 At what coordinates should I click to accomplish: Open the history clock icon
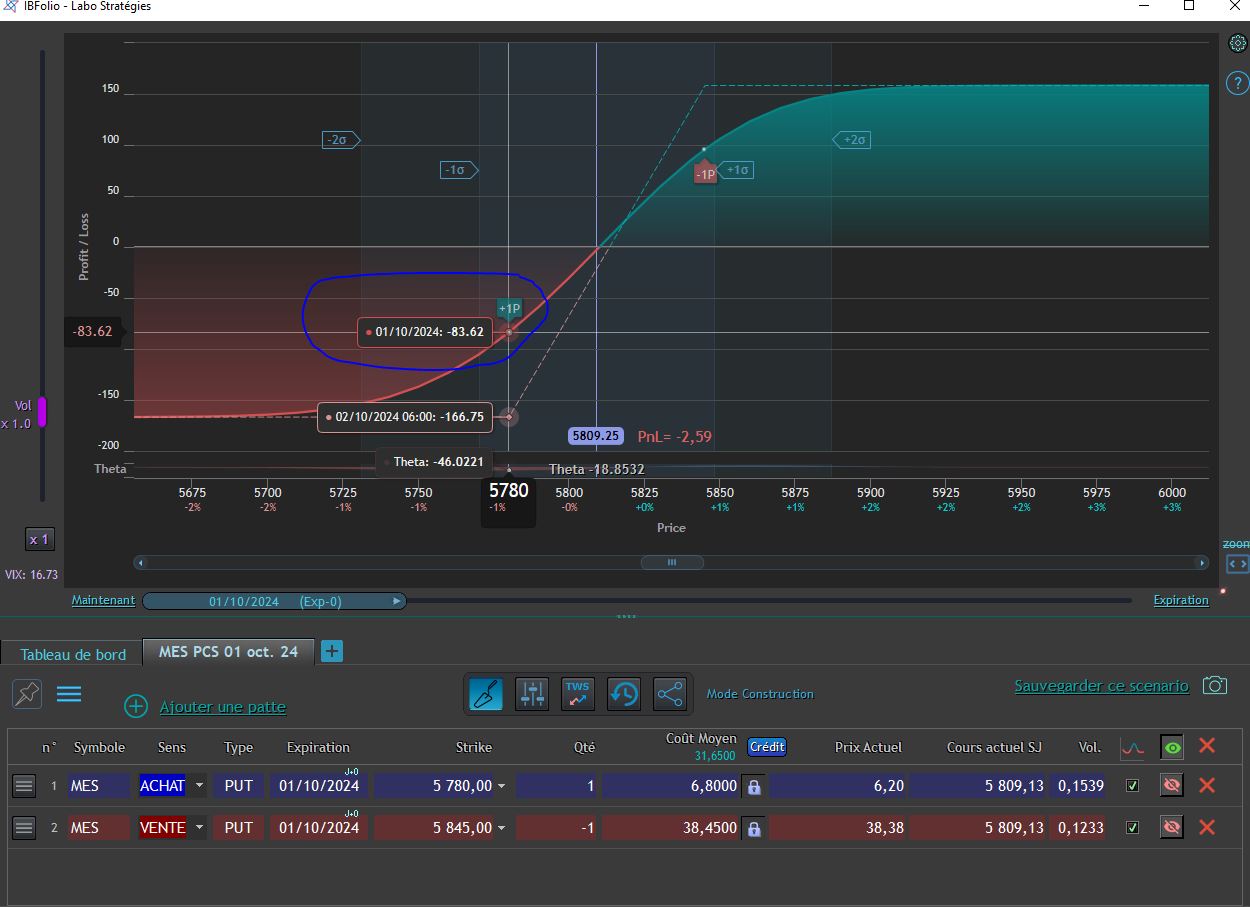[x=624, y=694]
